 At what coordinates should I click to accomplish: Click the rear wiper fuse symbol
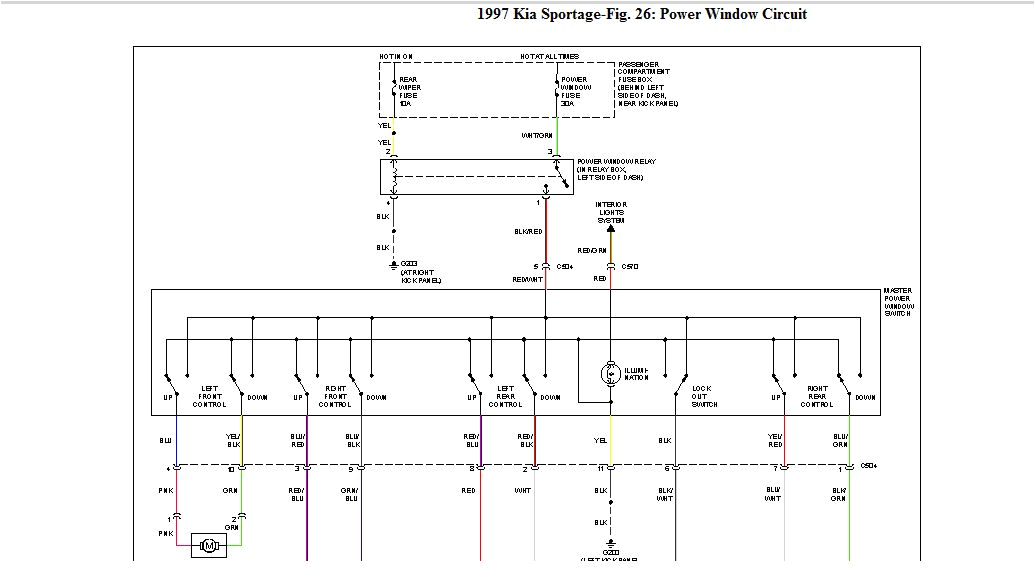pos(393,88)
